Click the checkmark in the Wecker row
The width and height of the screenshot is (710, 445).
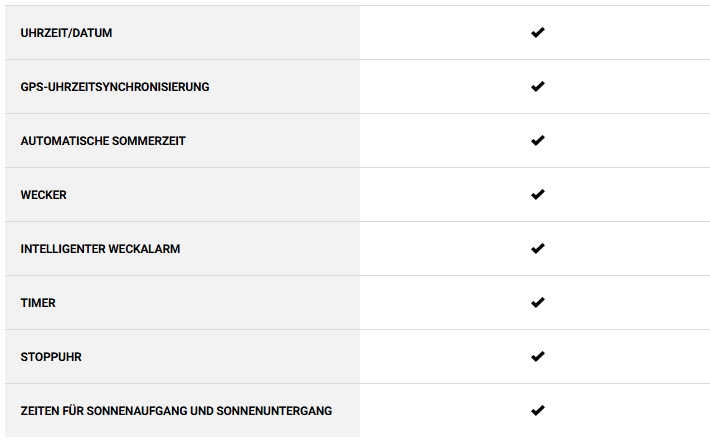point(537,195)
